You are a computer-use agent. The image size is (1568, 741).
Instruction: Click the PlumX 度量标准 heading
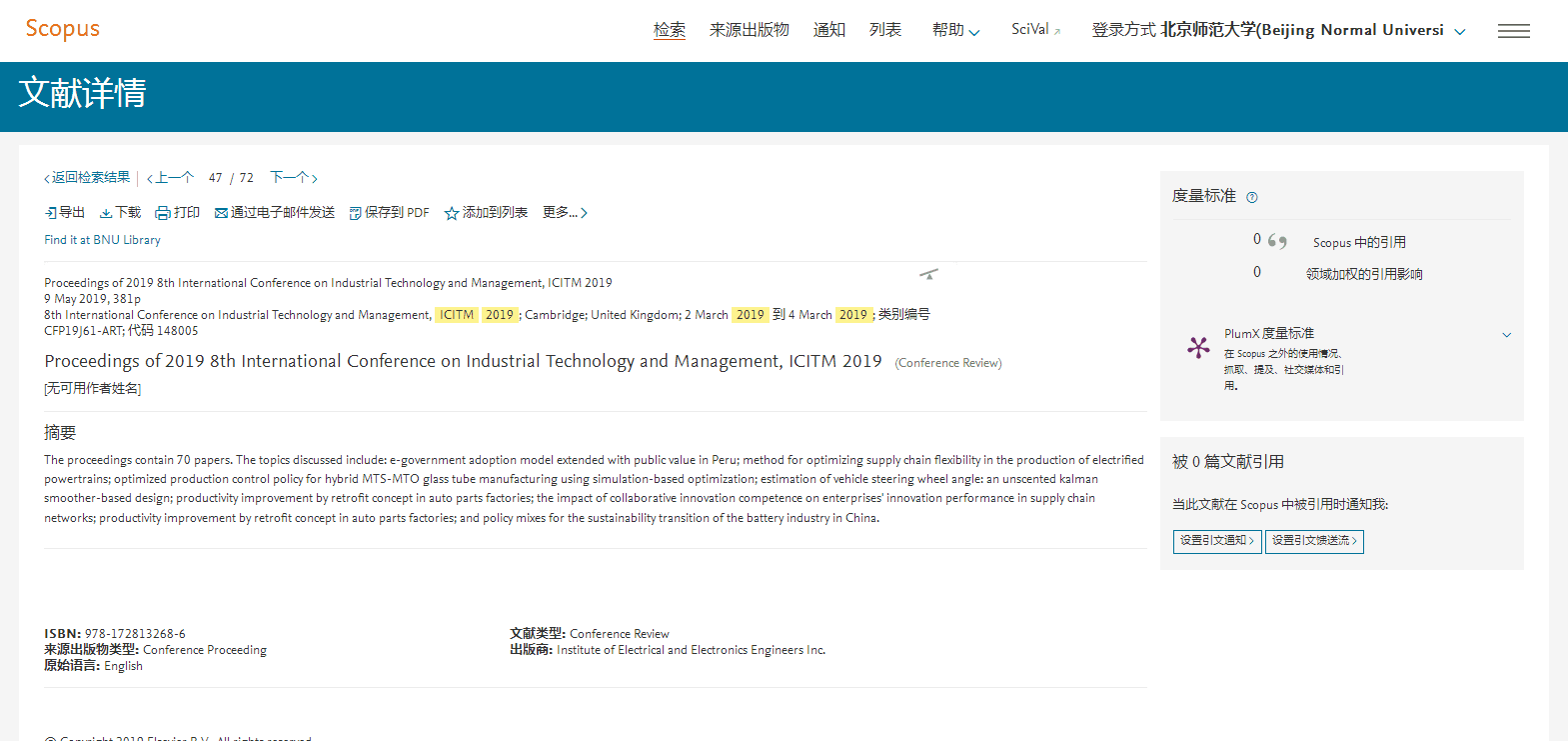click(x=1269, y=334)
